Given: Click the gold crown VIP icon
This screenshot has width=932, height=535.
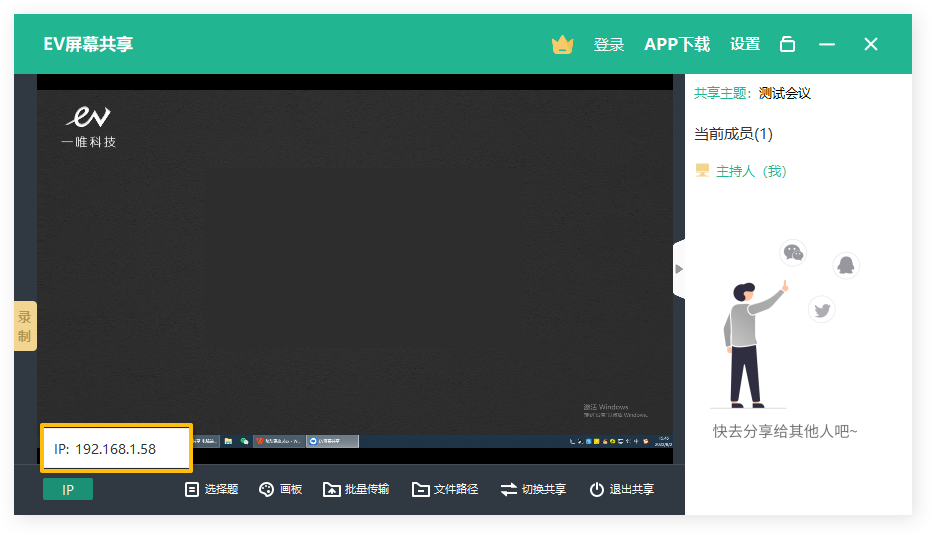Looking at the screenshot, I should click(x=562, y=45).
